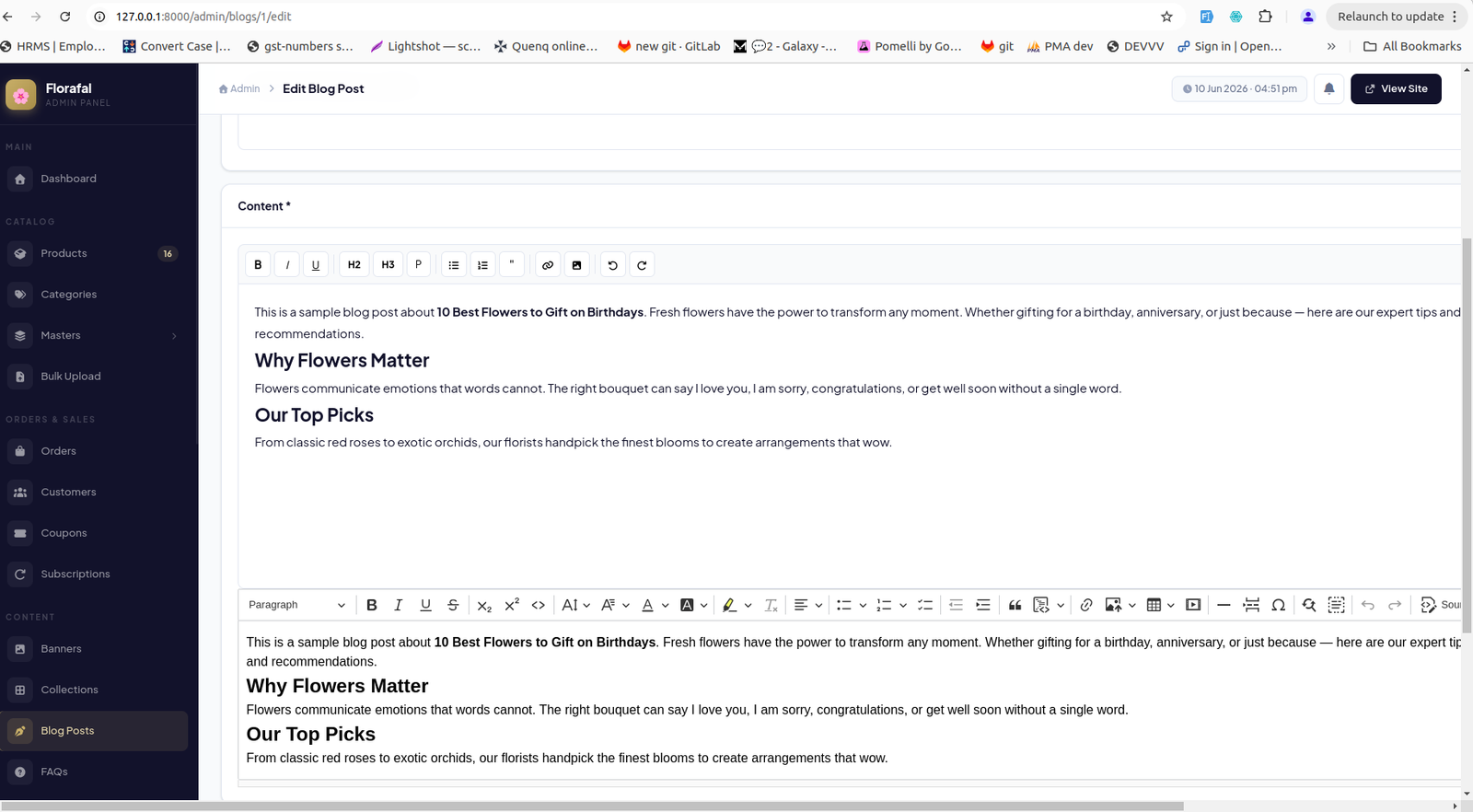Click the View Site button
This screenshot has width=1473, height=812.
pos(1396,88)
